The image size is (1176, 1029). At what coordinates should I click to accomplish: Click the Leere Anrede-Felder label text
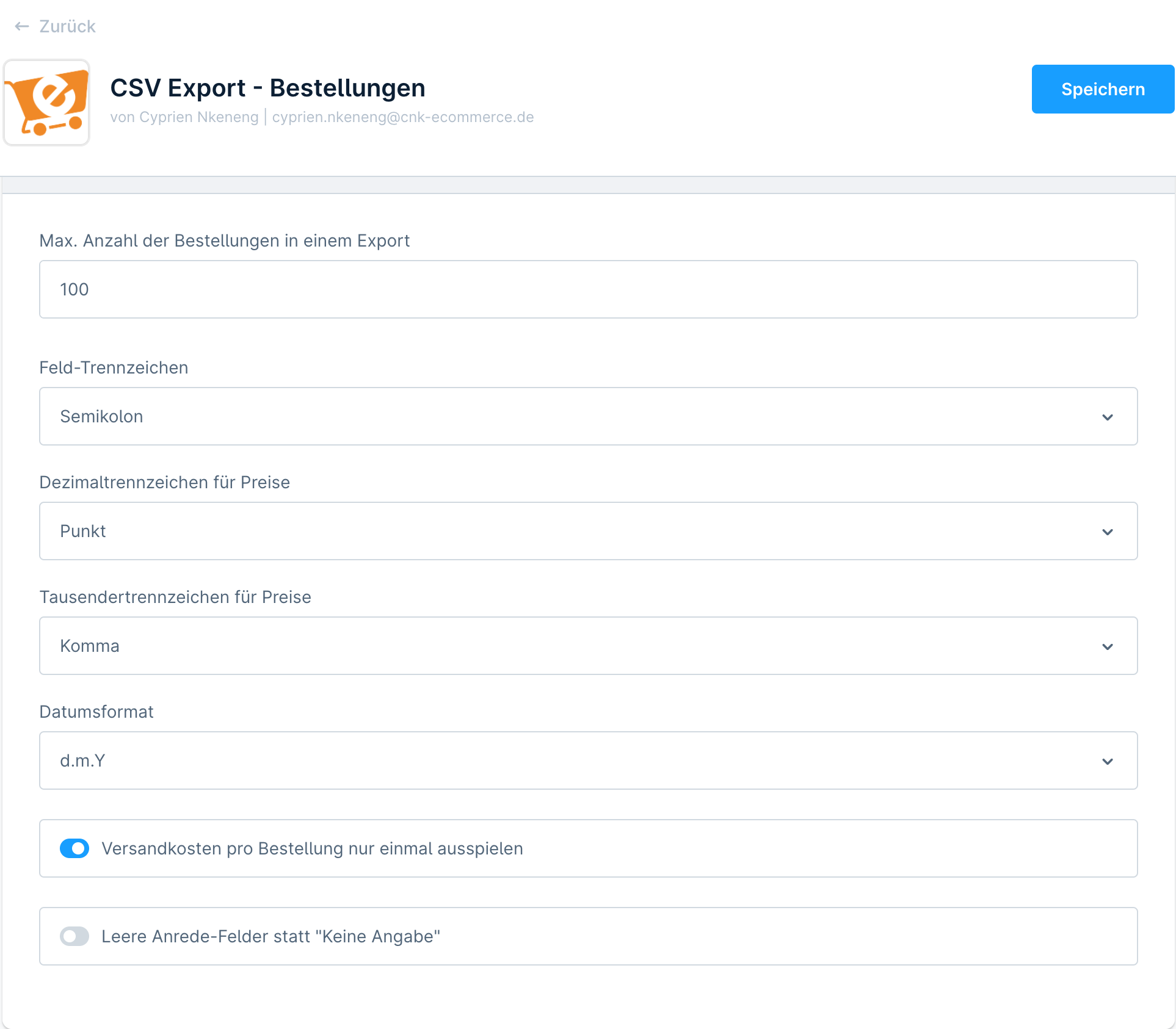click(x=270, y=936)
